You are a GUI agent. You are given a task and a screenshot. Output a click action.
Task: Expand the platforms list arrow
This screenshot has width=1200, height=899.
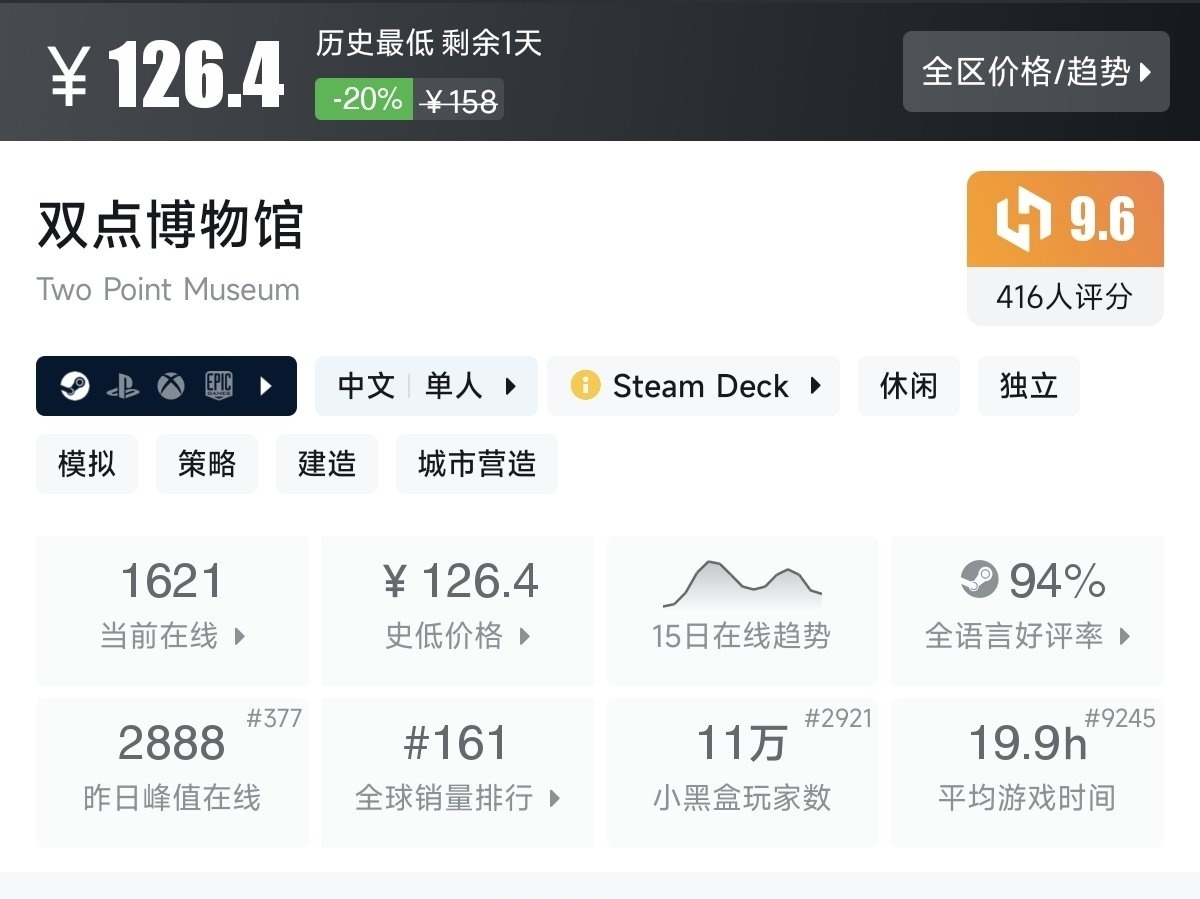click(x=265, y=386)
